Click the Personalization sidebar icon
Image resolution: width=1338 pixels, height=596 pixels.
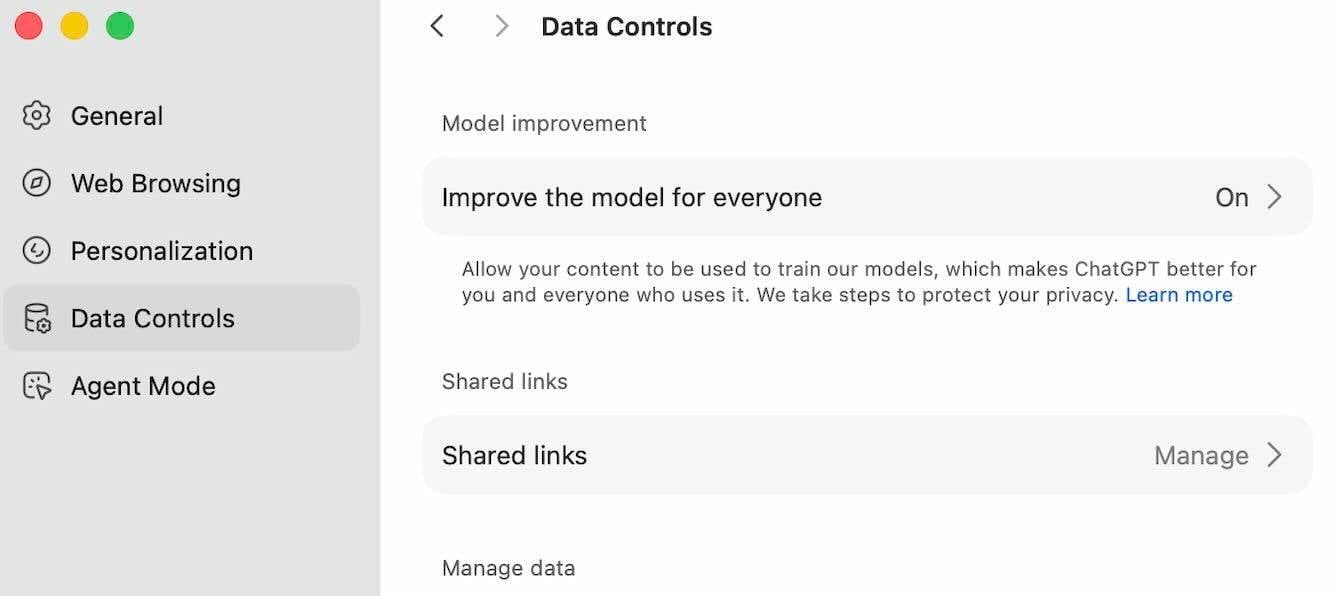[37, 251]
